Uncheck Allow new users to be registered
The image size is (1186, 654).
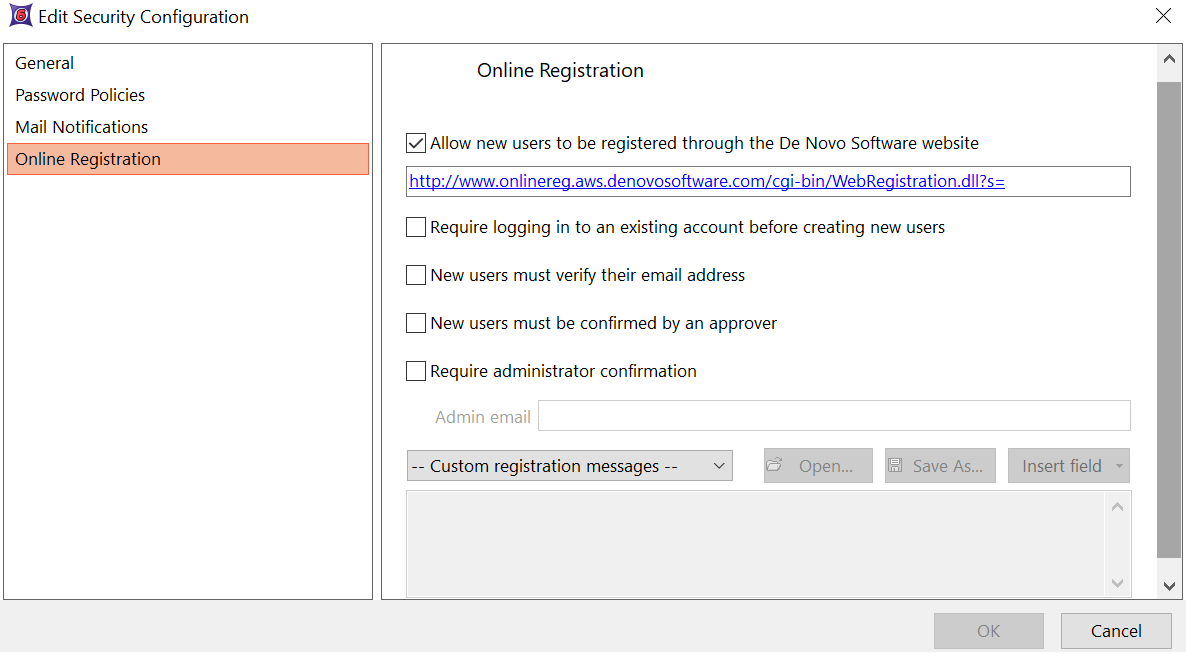[x=416, y=143]
